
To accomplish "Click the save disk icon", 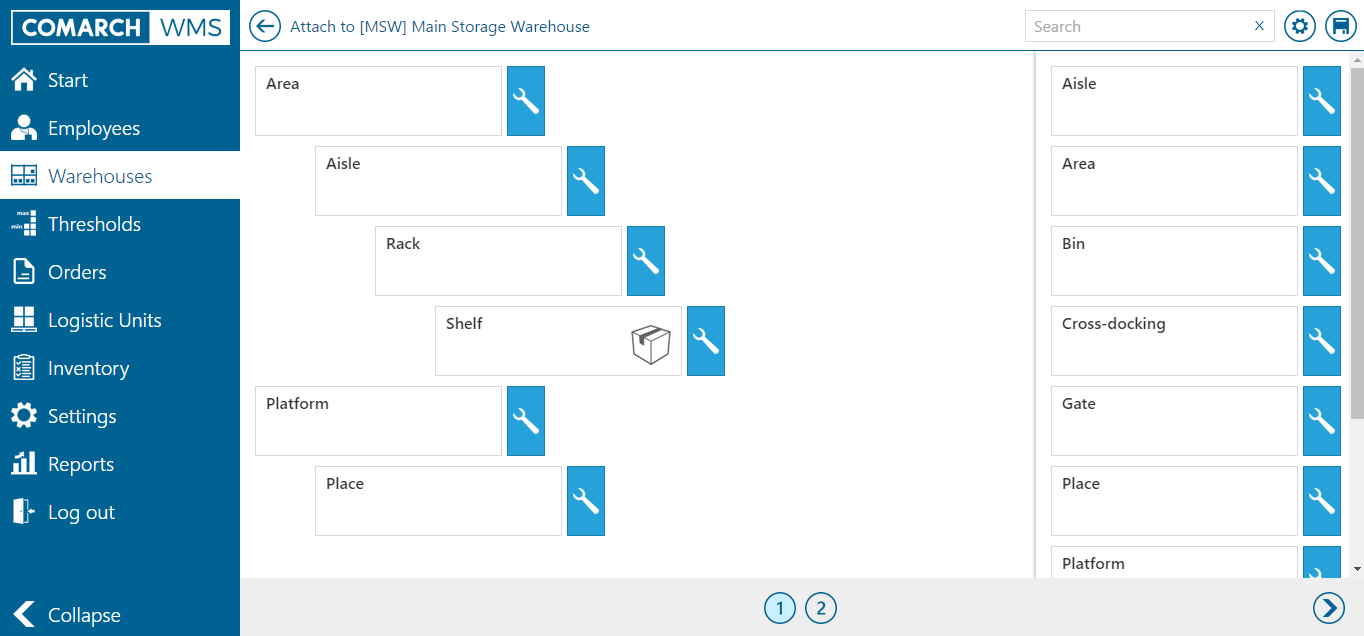I will (x=1340, y=27).
